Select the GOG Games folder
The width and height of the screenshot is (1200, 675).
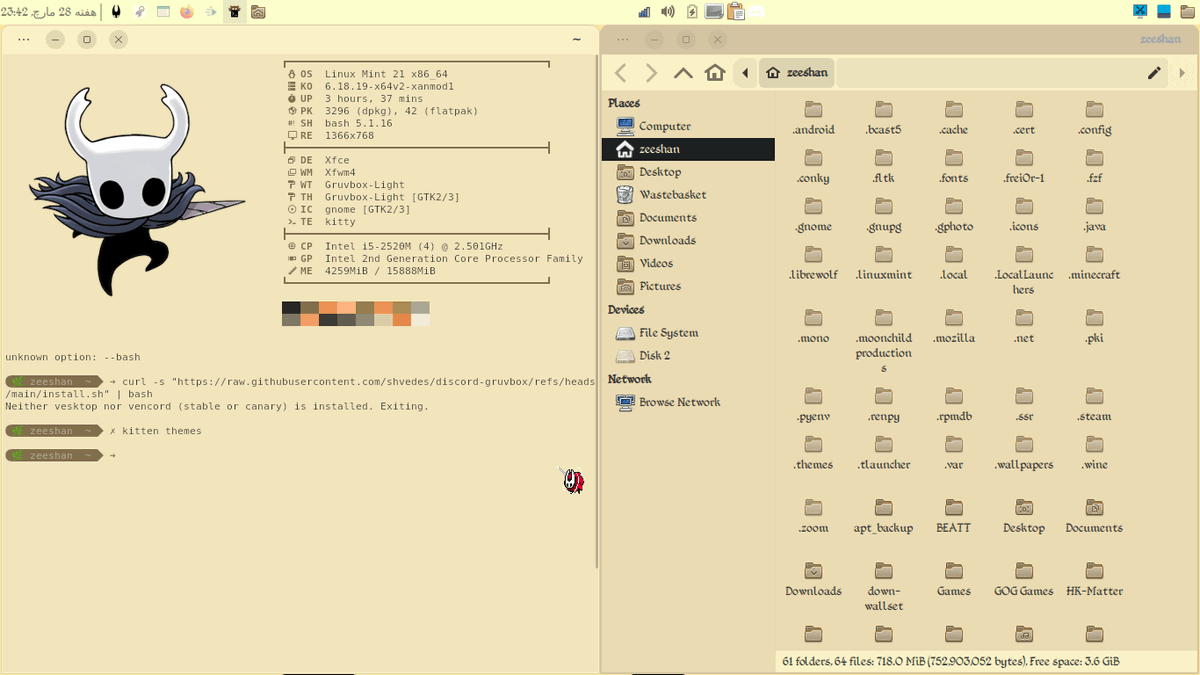coord(1024,579)
